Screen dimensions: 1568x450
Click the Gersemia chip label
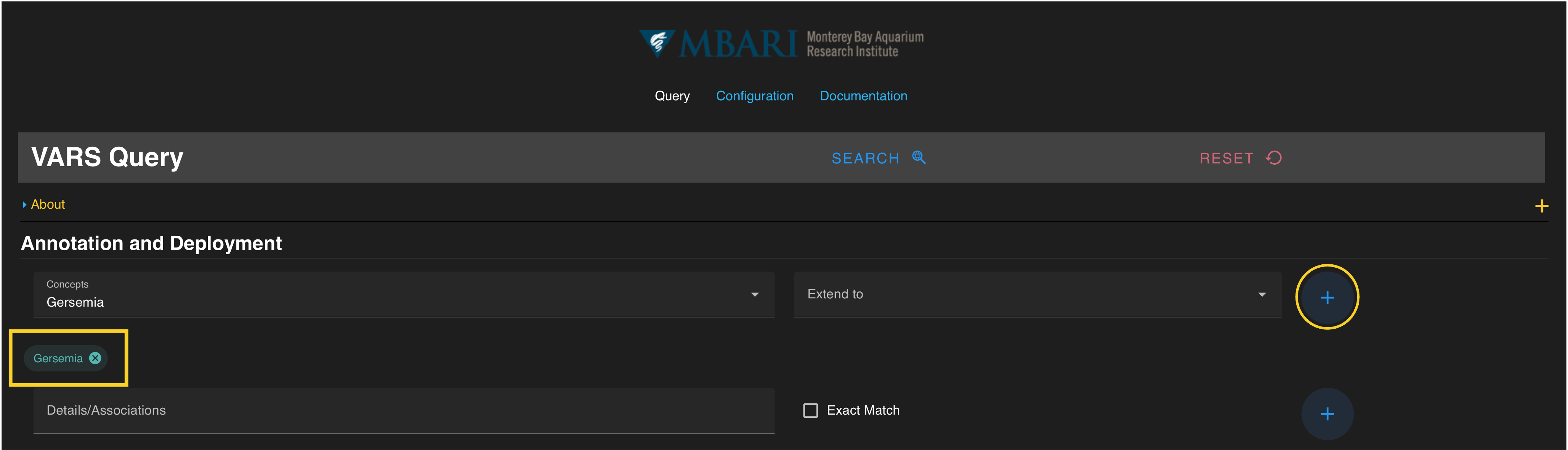(58, 359)
